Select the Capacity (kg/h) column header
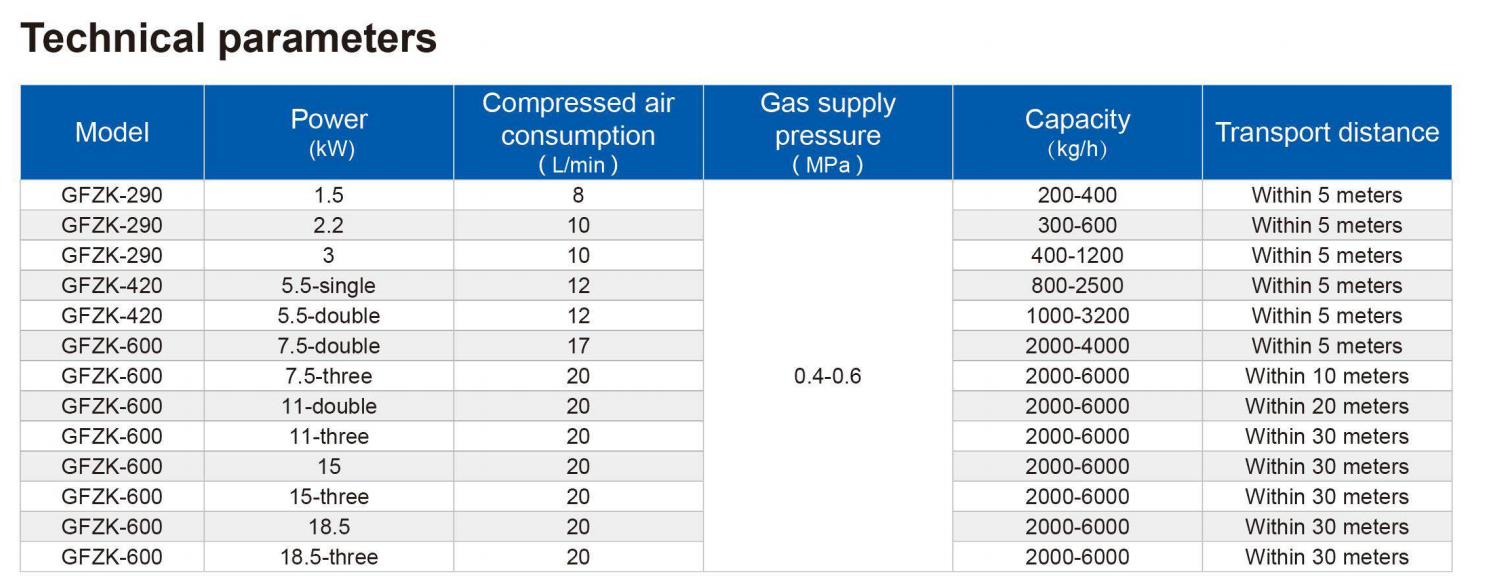 click(1077, 132)
